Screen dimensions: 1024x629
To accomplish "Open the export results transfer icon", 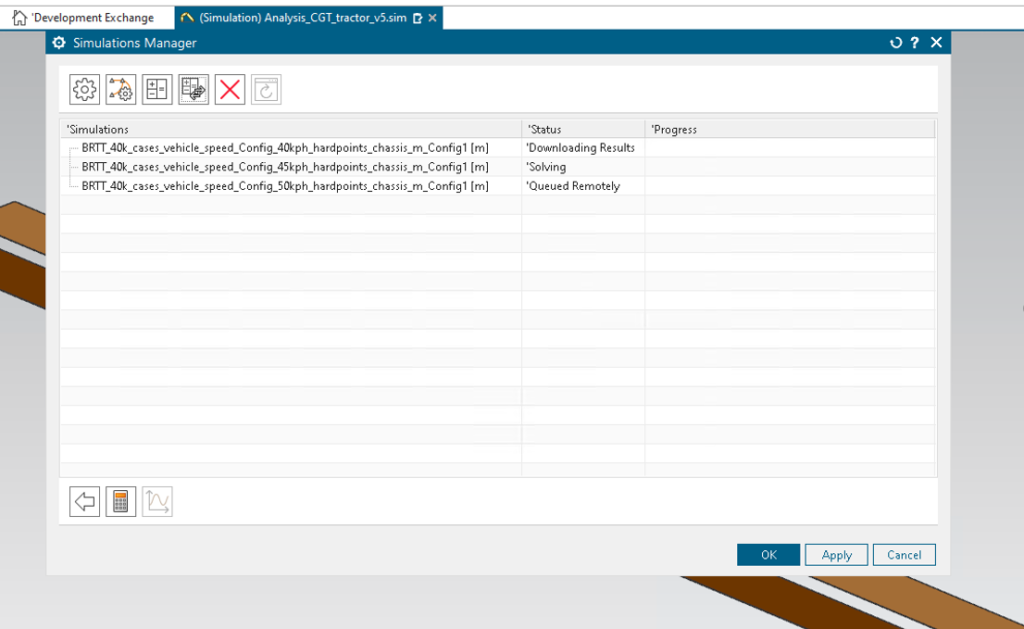I will (193, 89).
